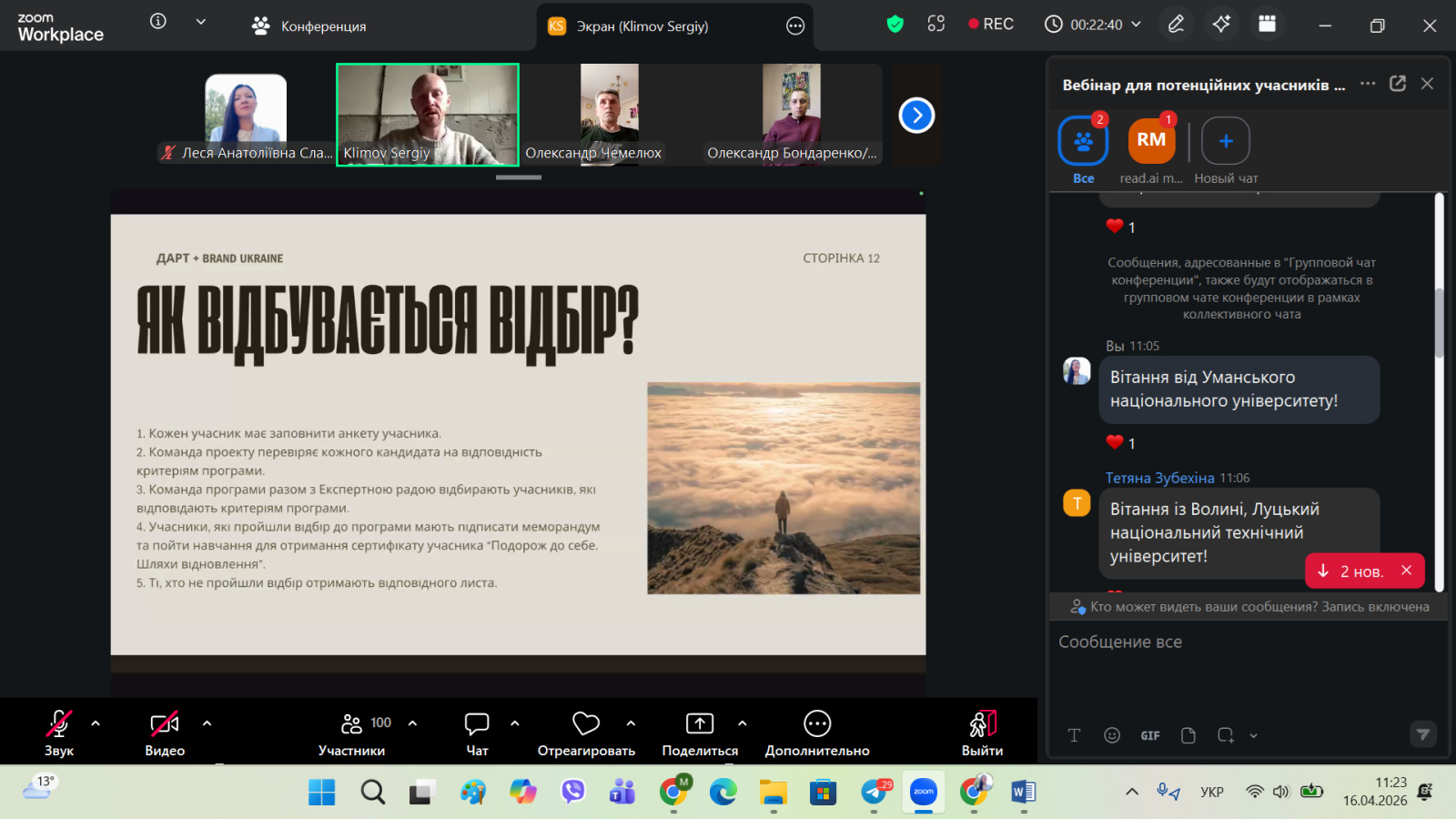The width and height of the screenshot is (1456, 819).
Task: Unmute microphone with Звук button
Action: pos(59,731)
